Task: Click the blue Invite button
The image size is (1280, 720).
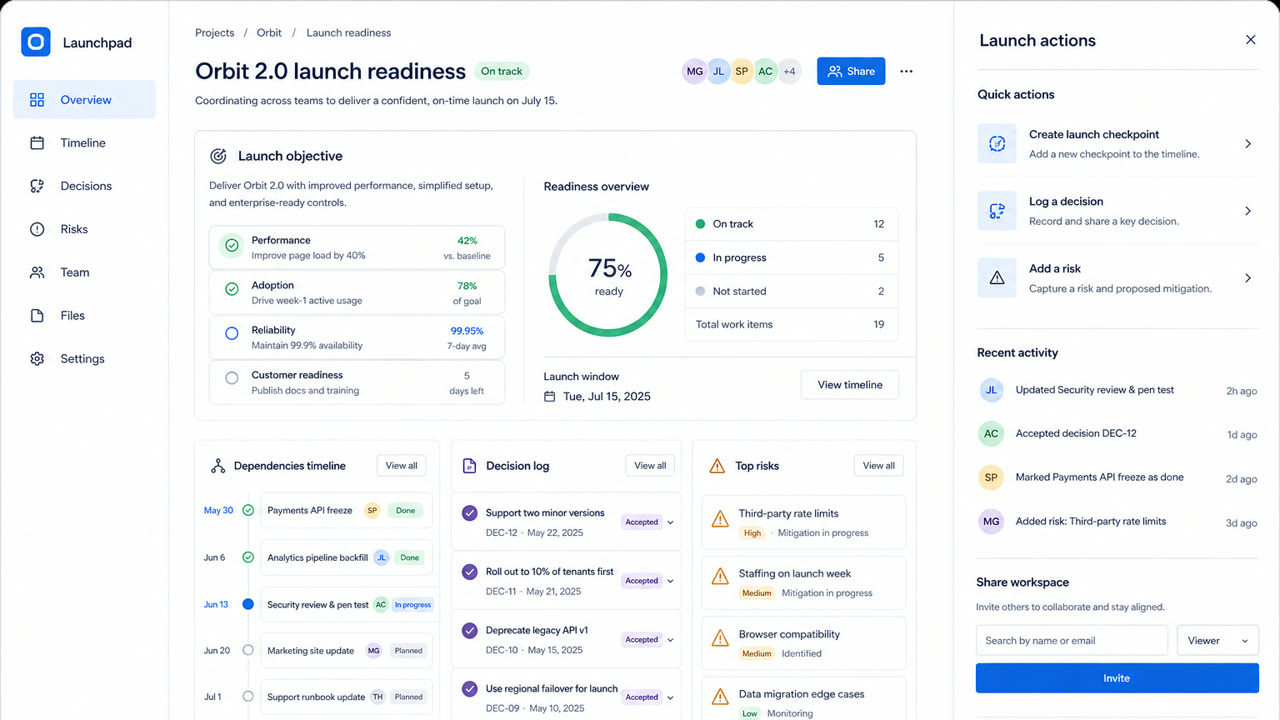Action: pyautogui.click(x=1117, y=678)
